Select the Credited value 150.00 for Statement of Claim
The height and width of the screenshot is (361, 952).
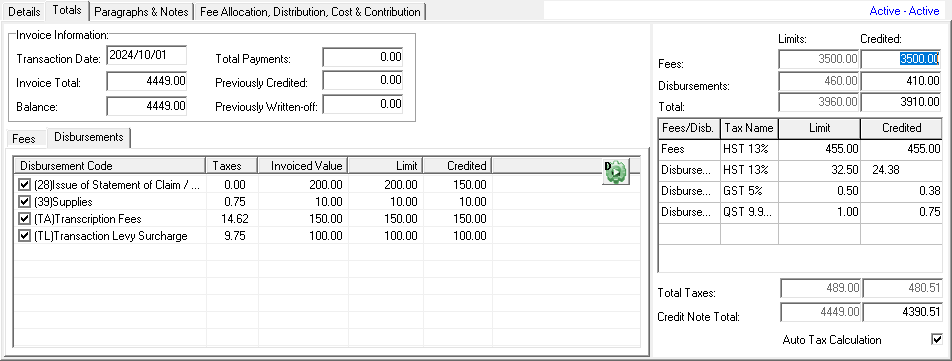[458, 185]
